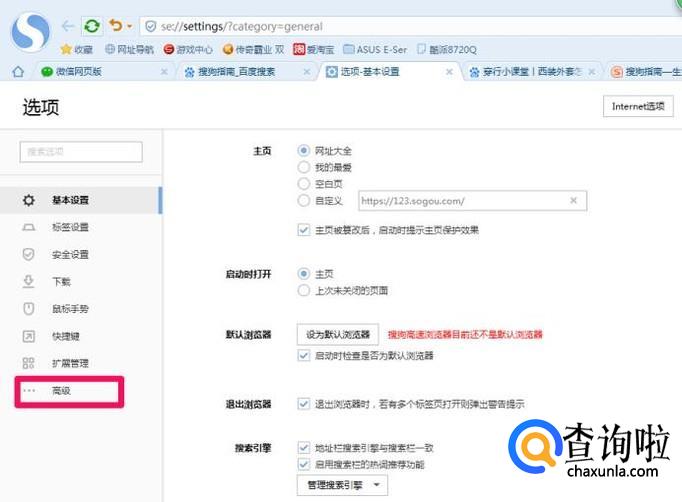
Task: Select 上次未关闭的页面 radio option
Action: tap(304, 290)
